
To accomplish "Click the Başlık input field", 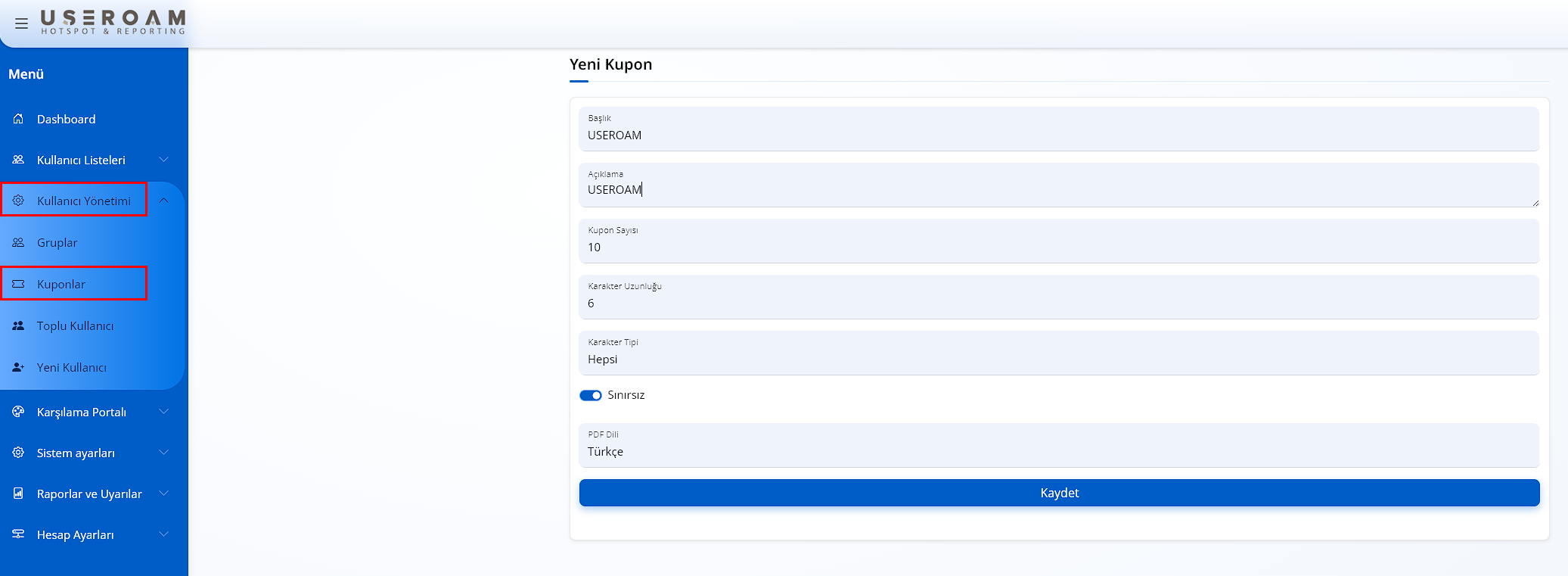I will click(1058, 135).
